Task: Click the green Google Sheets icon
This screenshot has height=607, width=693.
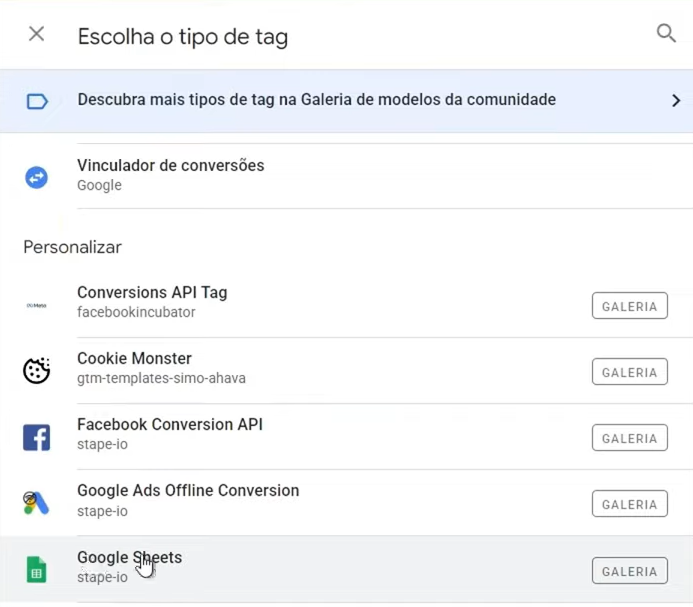Action: click(x=37, y=570)
